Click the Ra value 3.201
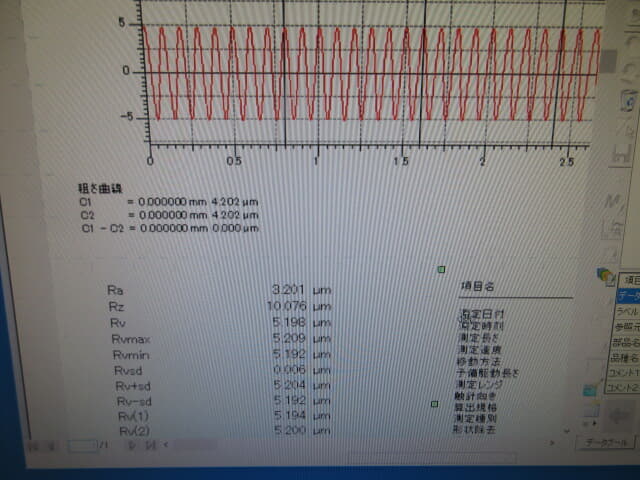The image size is (640, 480). (x=289, y=290)
